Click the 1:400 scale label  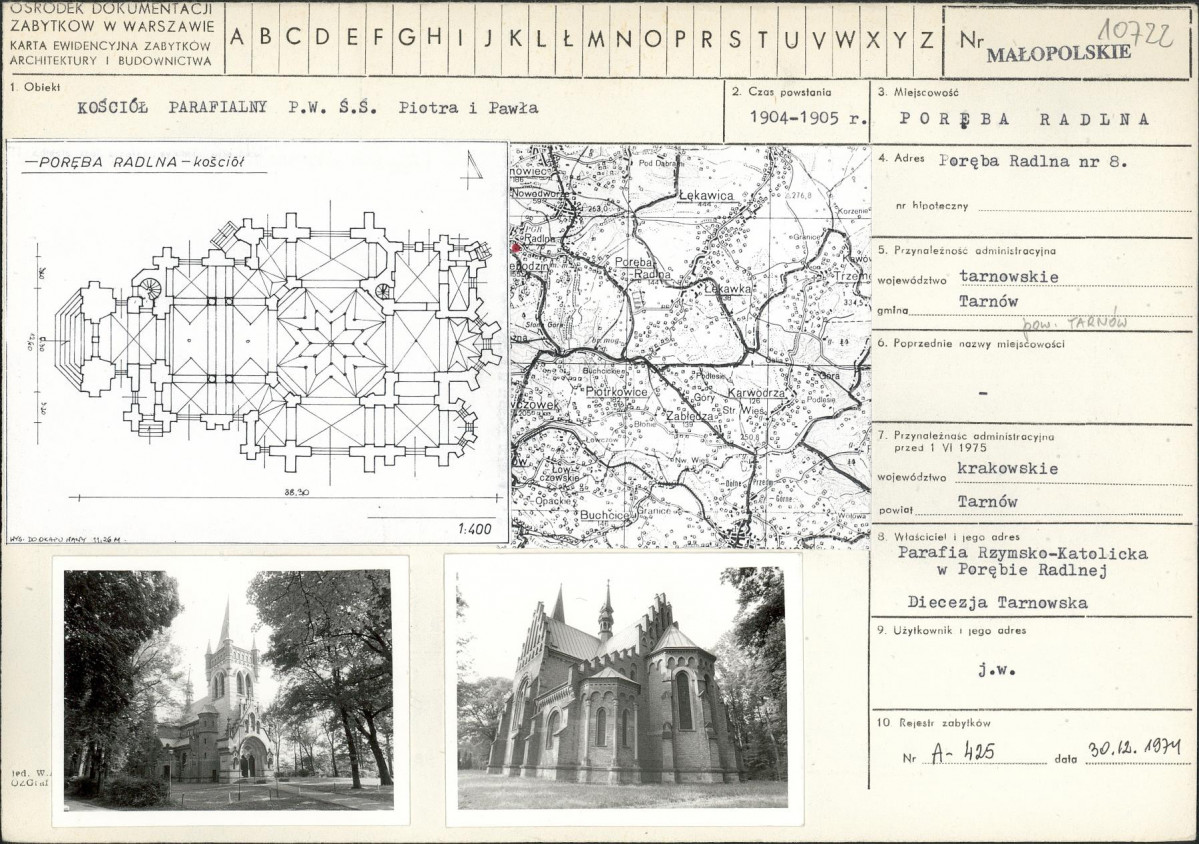point(474,528)
